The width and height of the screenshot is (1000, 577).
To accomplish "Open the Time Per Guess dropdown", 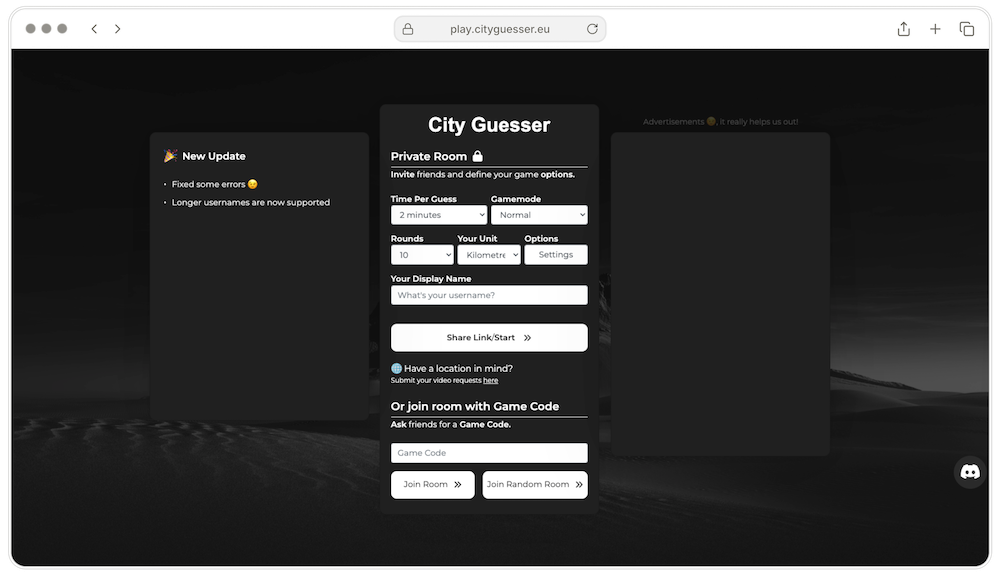I will (x=439, y=214).
